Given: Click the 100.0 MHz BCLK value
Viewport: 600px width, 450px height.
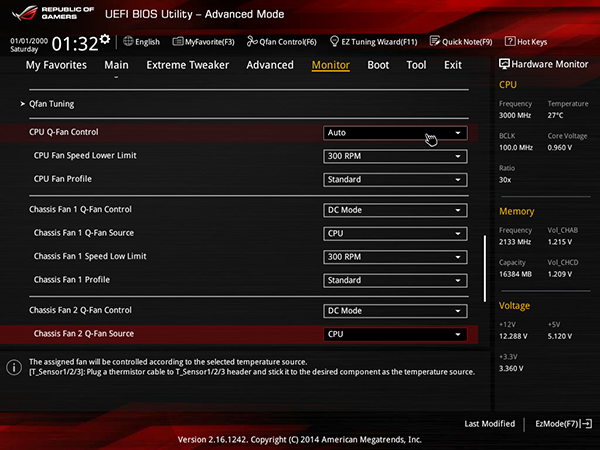Looking at the screenshot, I should tap(516, 147).
